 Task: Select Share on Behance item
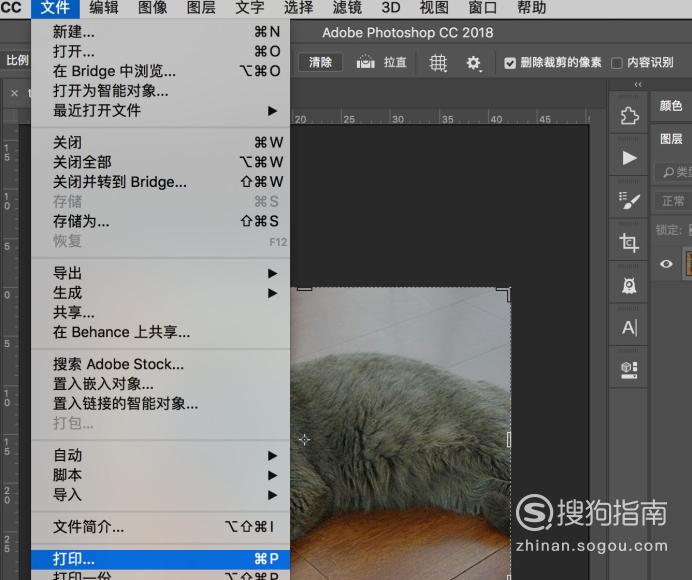(161, 332)
